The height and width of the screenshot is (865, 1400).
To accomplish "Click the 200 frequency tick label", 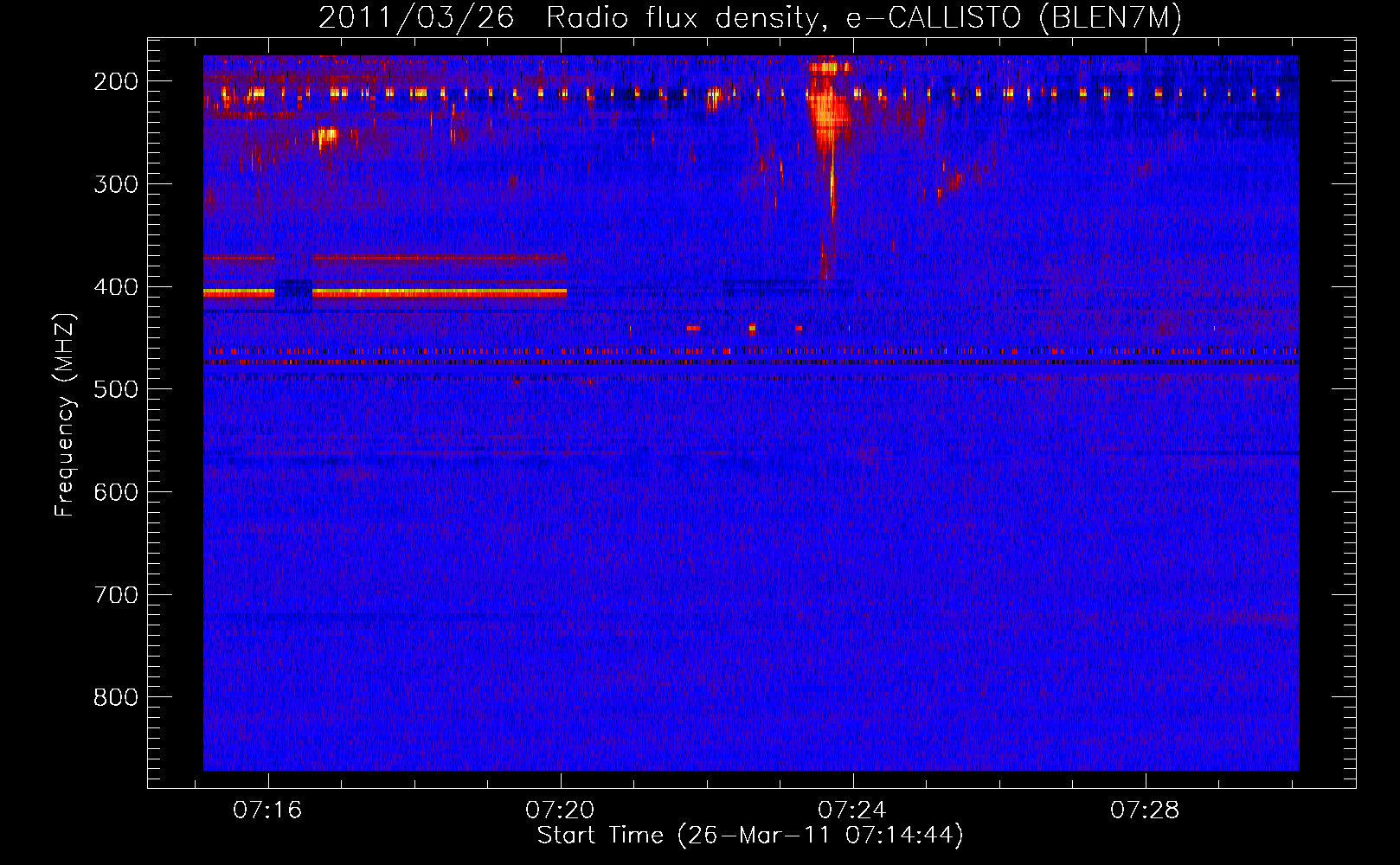I will click(116, 81).
